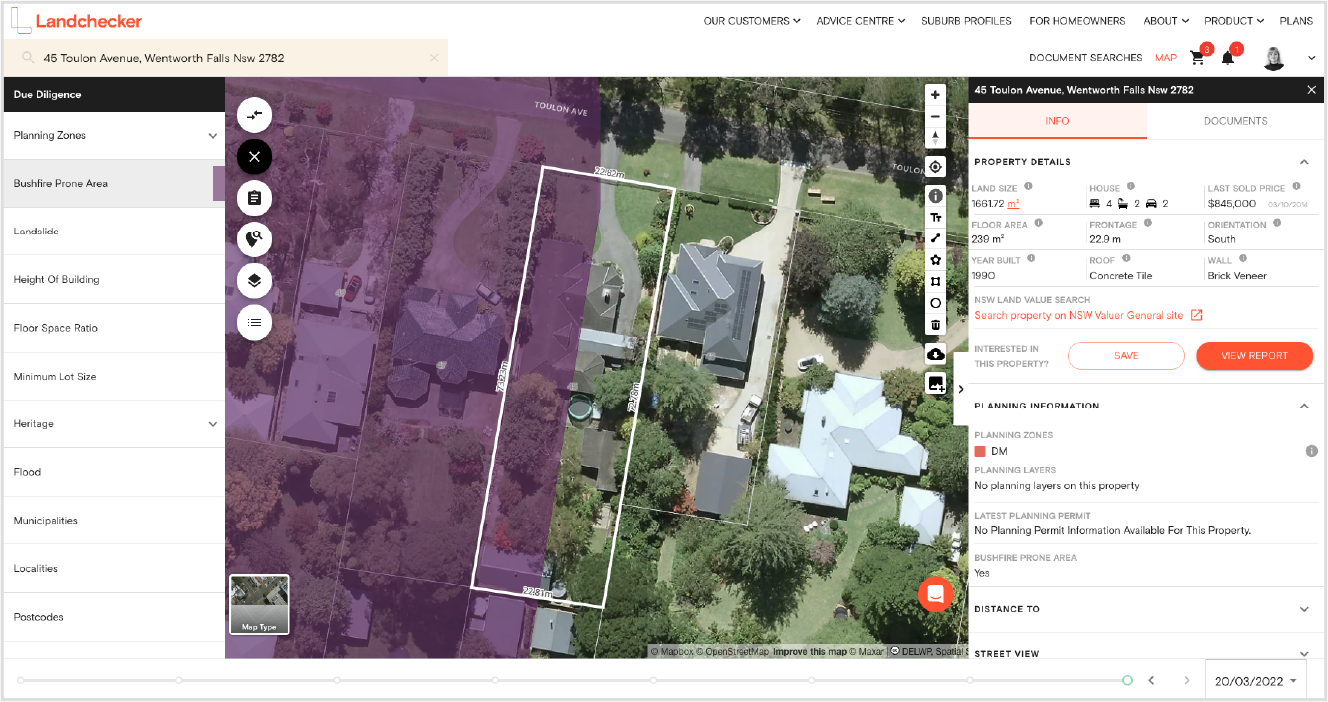This screenshot has width=1328, height=702.
Task: Save this property
Action: coord(1126,356)
